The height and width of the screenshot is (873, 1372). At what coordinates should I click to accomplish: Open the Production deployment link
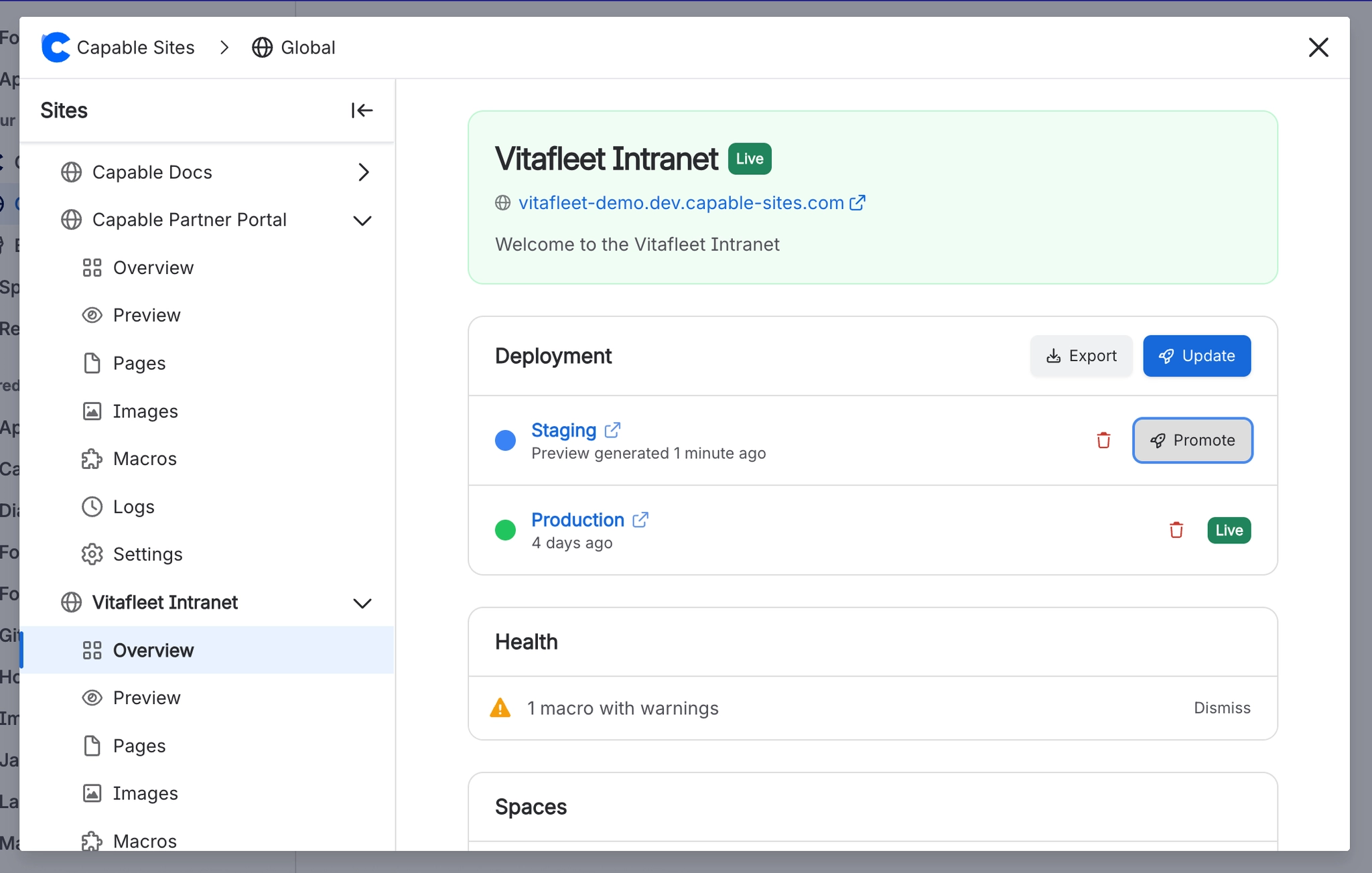(x=577, y=519)
